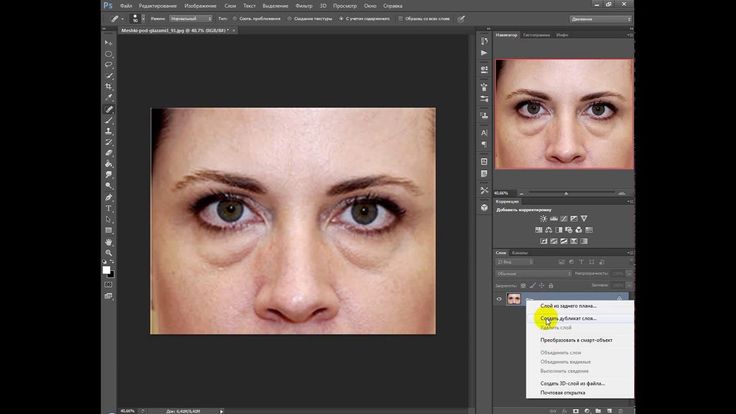Toggle lock all padlock icon
The image size is (736, 414).
pyautogui.click(x=551, y=285)
